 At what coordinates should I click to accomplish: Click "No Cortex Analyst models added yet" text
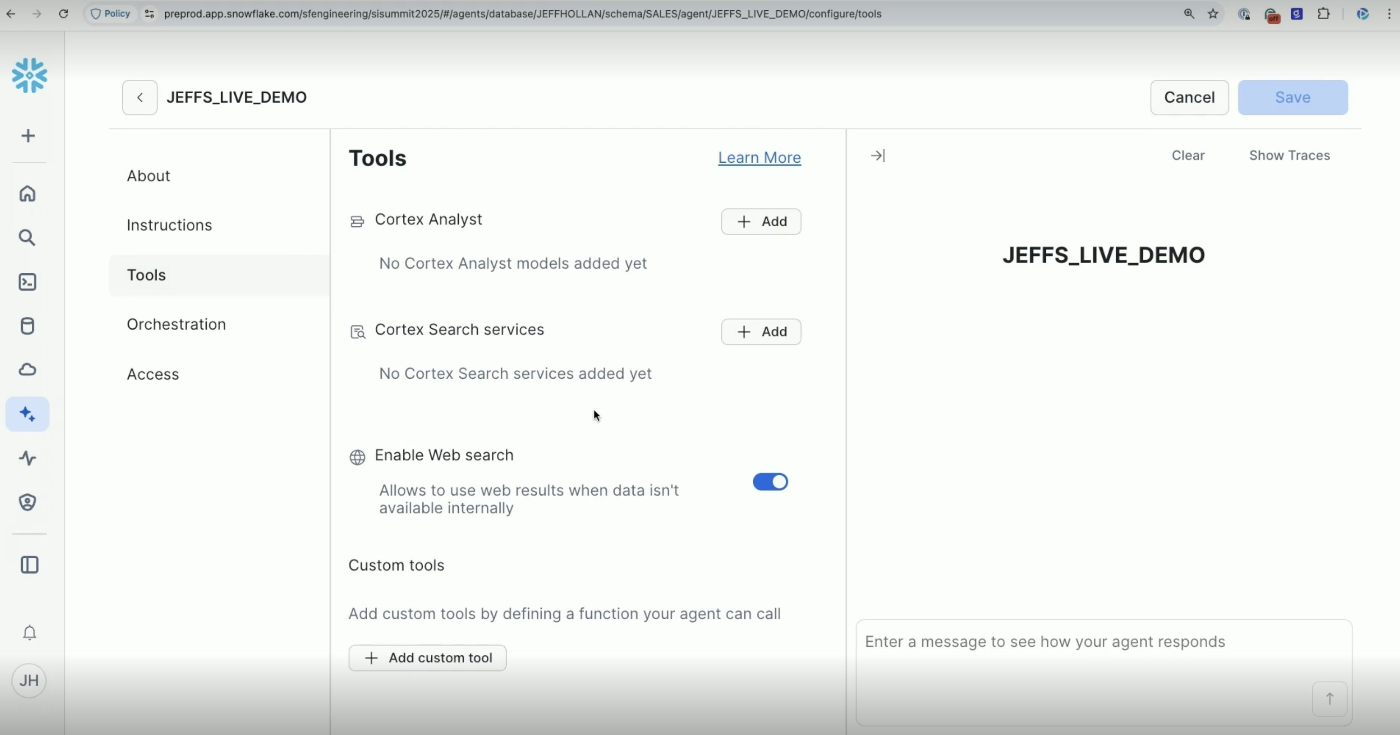point(513,264)
